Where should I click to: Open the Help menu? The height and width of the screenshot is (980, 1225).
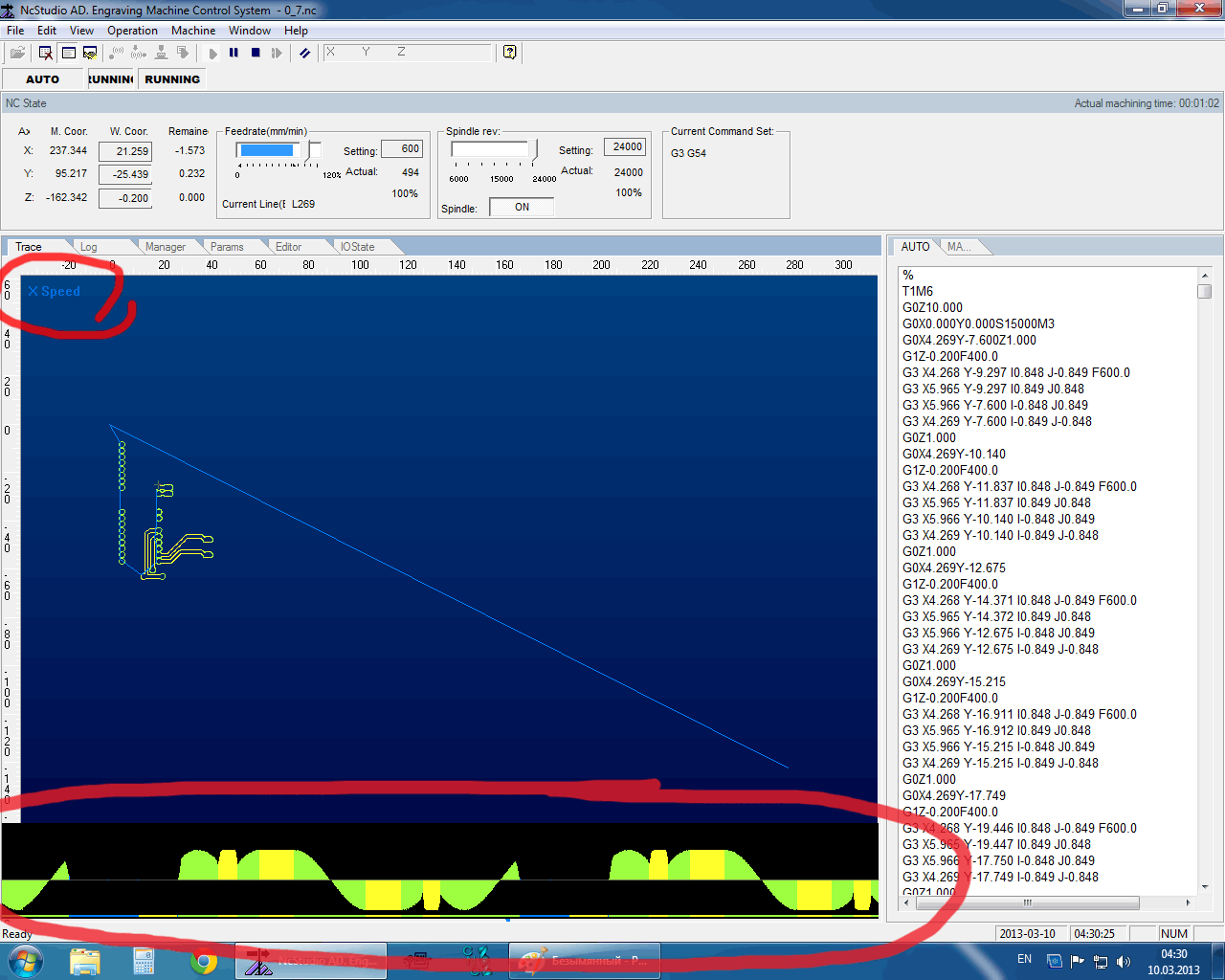pyautogui.click(x=296, y=31)
